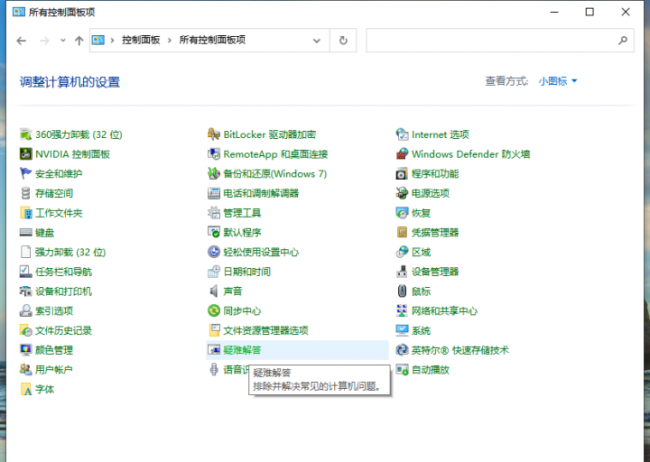Click the 安全和维护 text link

(x=58, y=173)
